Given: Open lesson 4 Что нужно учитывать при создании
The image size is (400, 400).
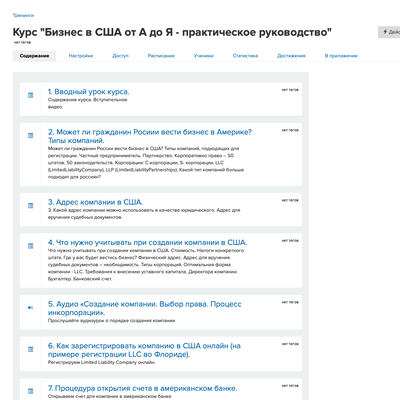Looking at the screenshot, I should (x=148, y=242).
